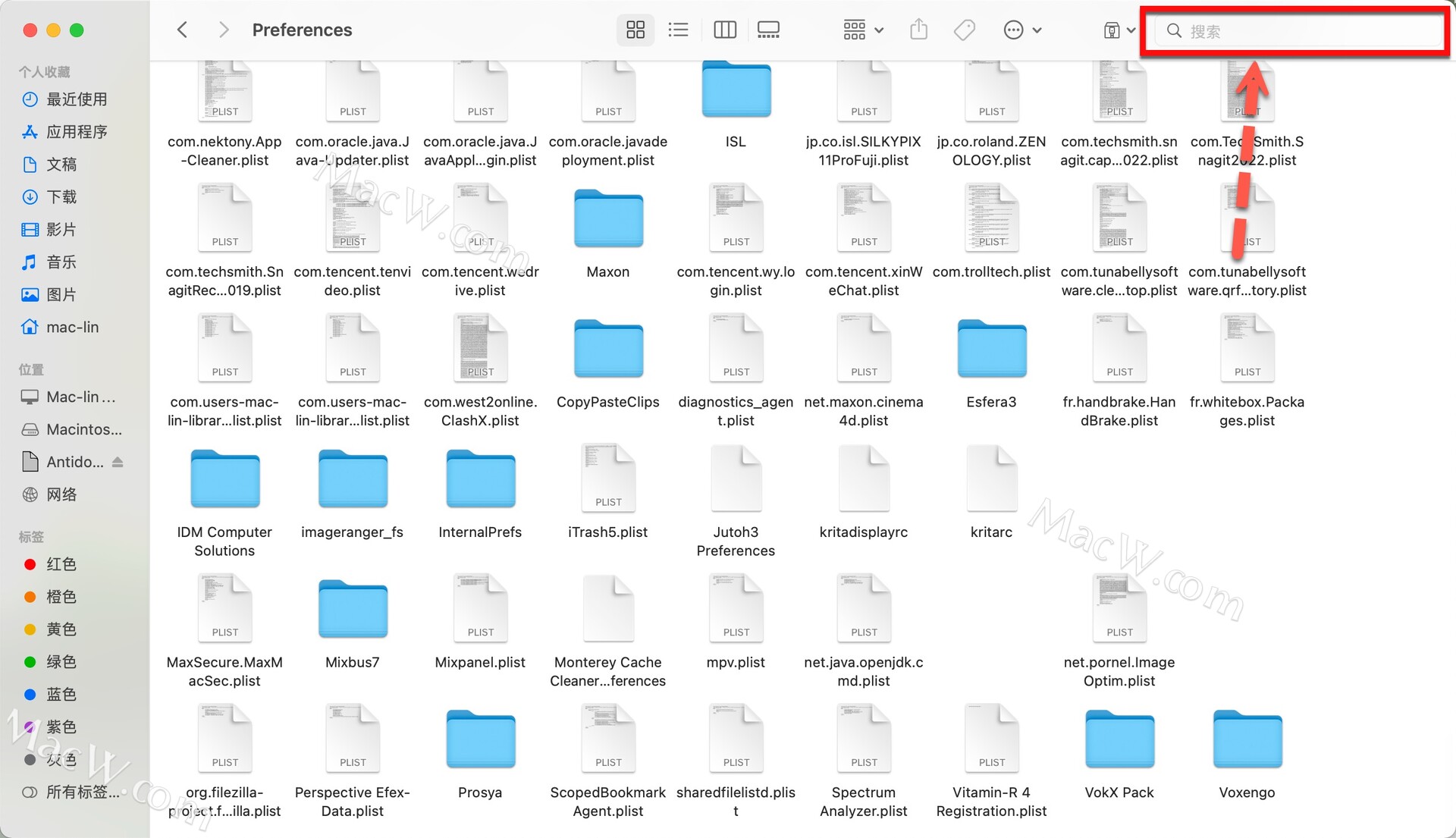Screen dimensions: 1456x838
Task: Open 下载 in the sidebar
Action: point(50,197)
